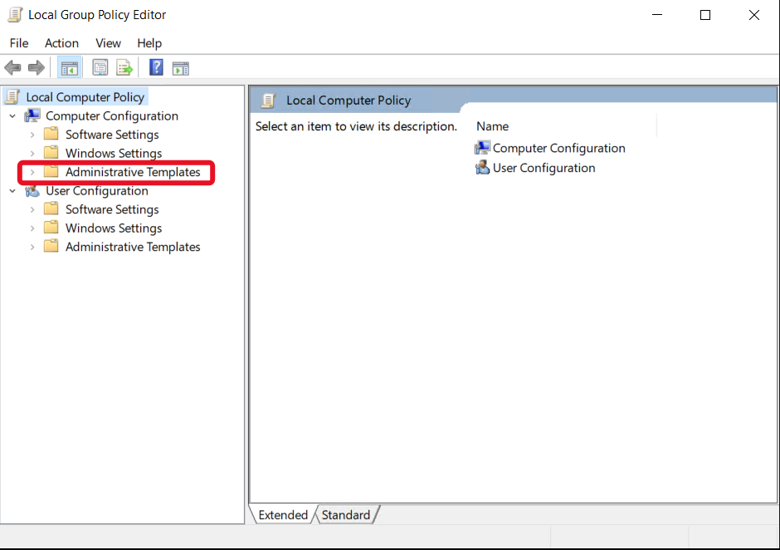Click folder icon of Administrative Templates under User Configuration

click(x=51, y=246)
